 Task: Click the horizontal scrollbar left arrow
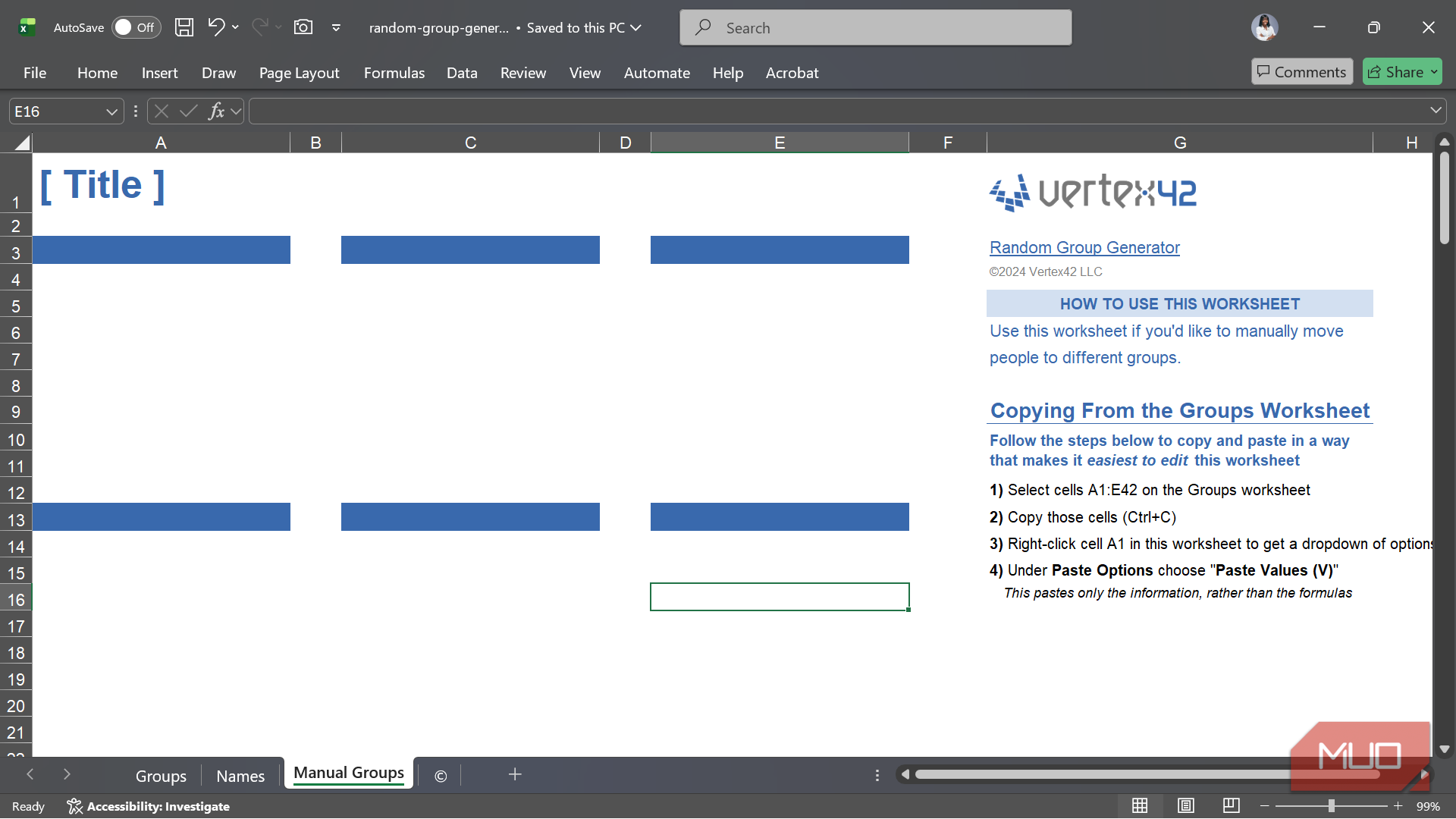coord(905,774)
